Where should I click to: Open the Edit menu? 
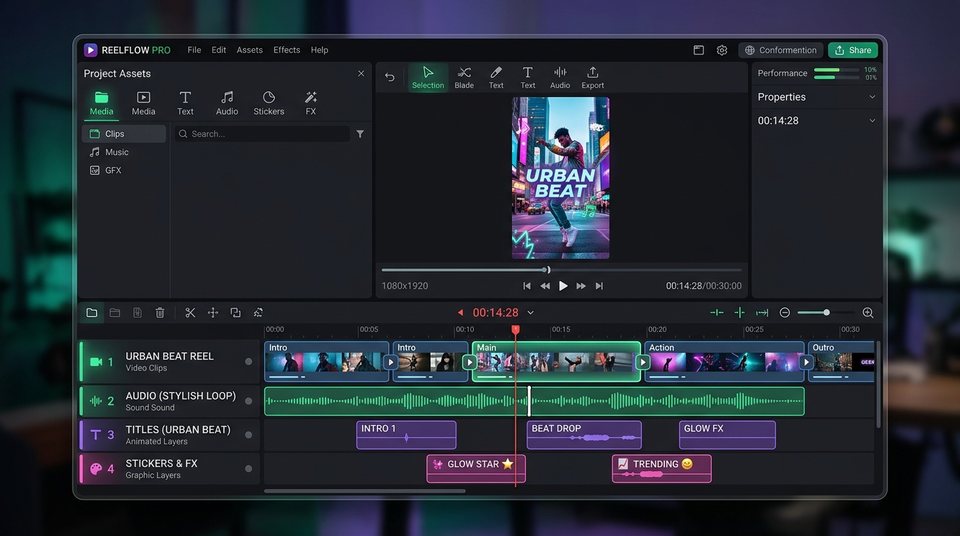(x=219, y=50)
